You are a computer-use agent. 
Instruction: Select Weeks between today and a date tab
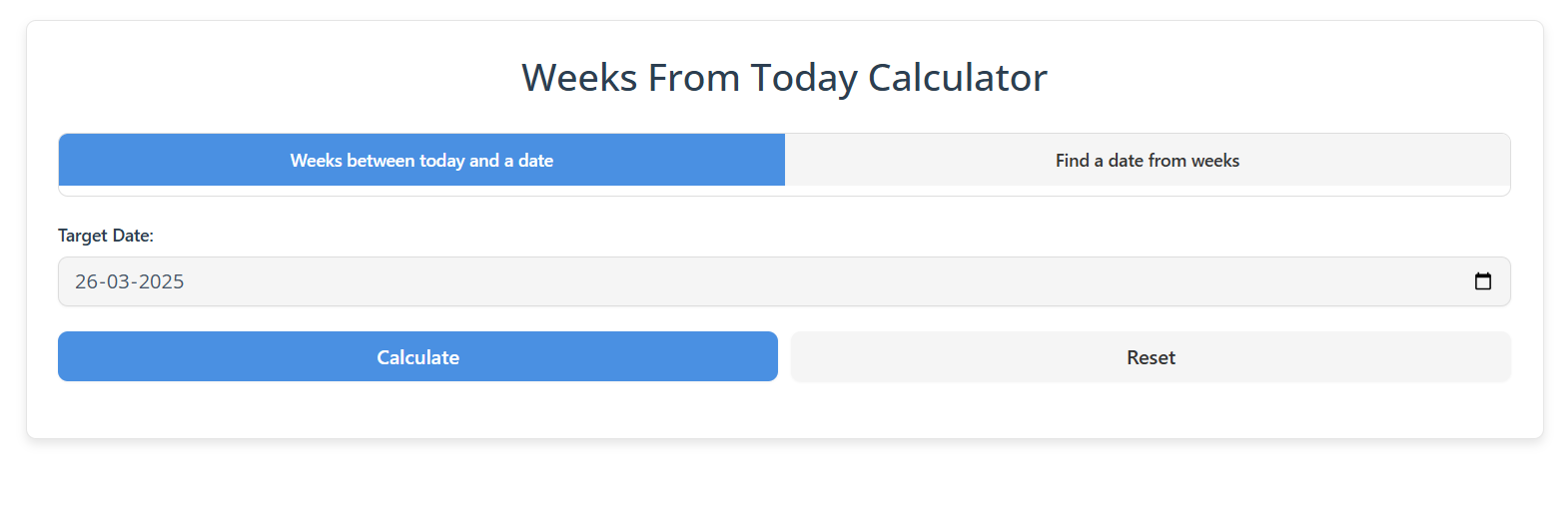421,160
